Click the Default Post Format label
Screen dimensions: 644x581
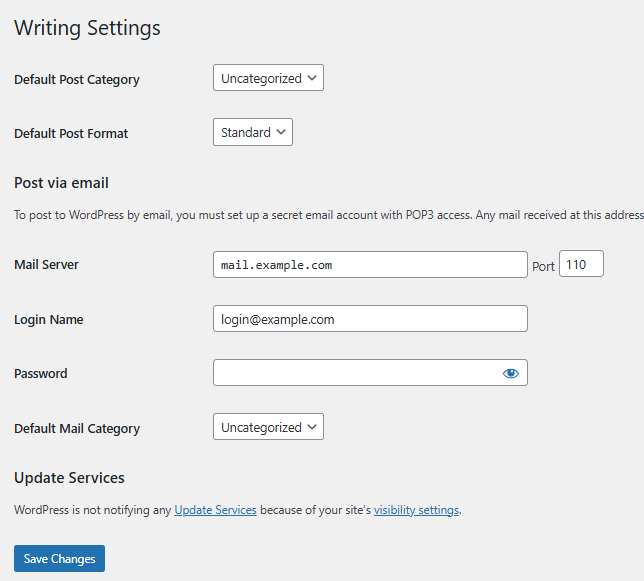(71, 133)
